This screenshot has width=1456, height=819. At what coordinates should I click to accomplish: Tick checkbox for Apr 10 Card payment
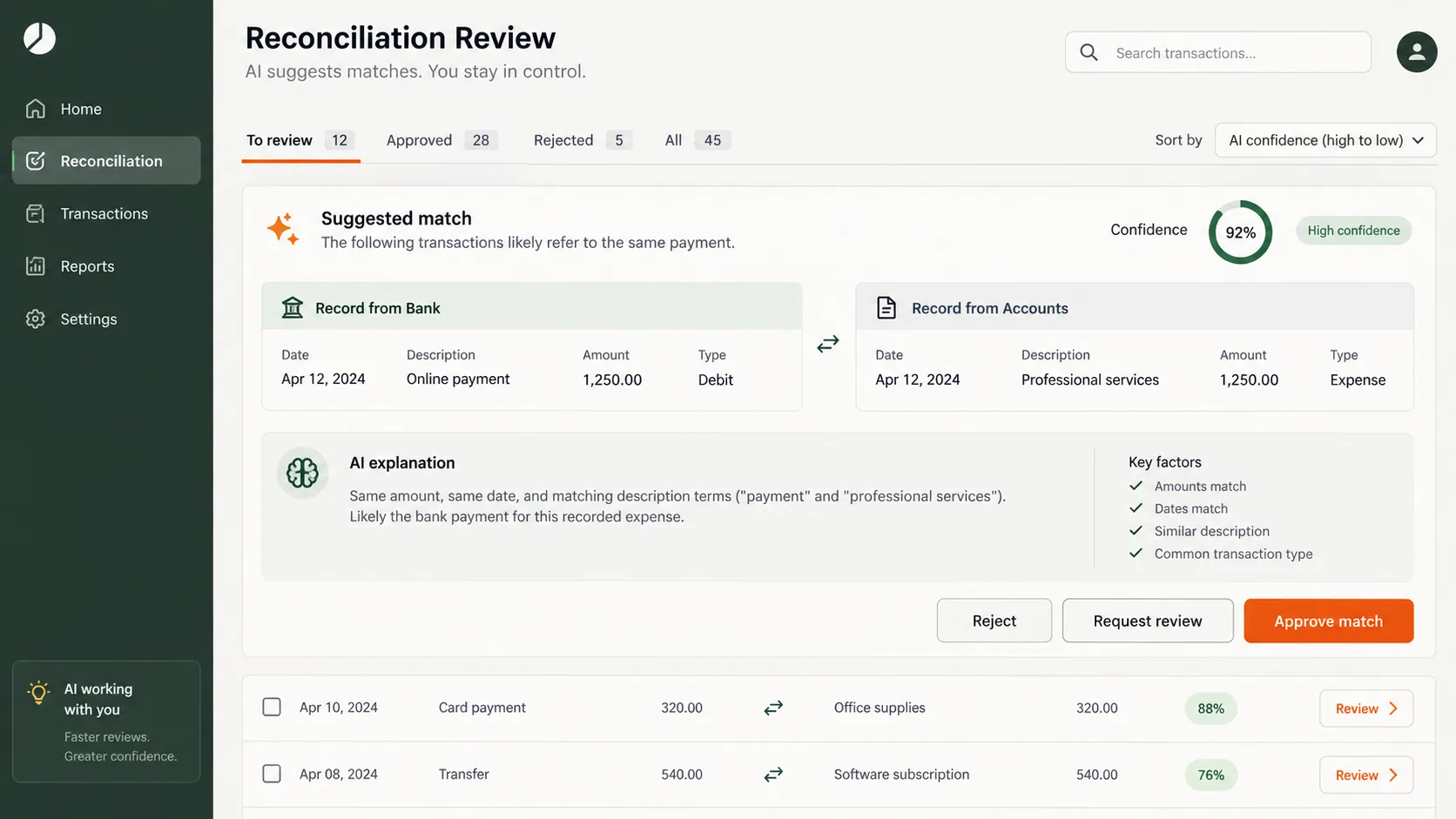point(272,707)
